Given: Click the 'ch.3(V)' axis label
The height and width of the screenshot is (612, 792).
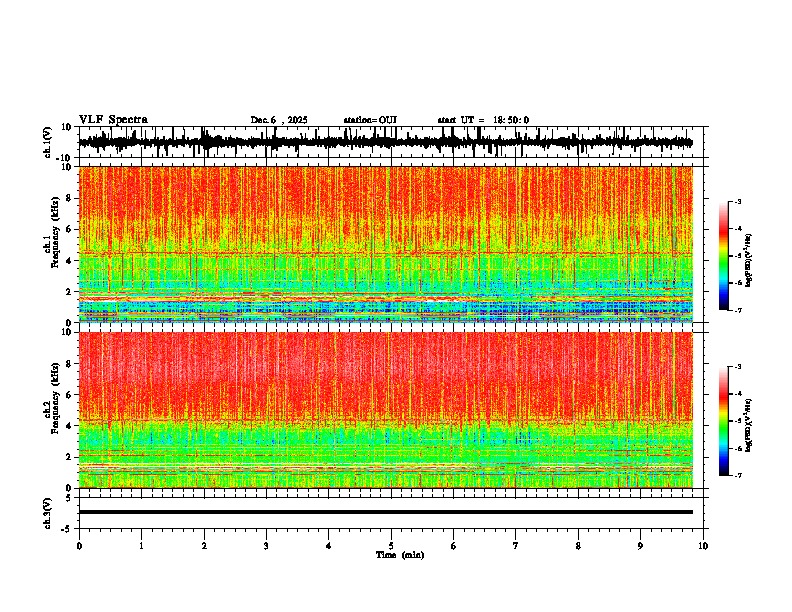Looking at the screenshot, I should pos(48,513).
